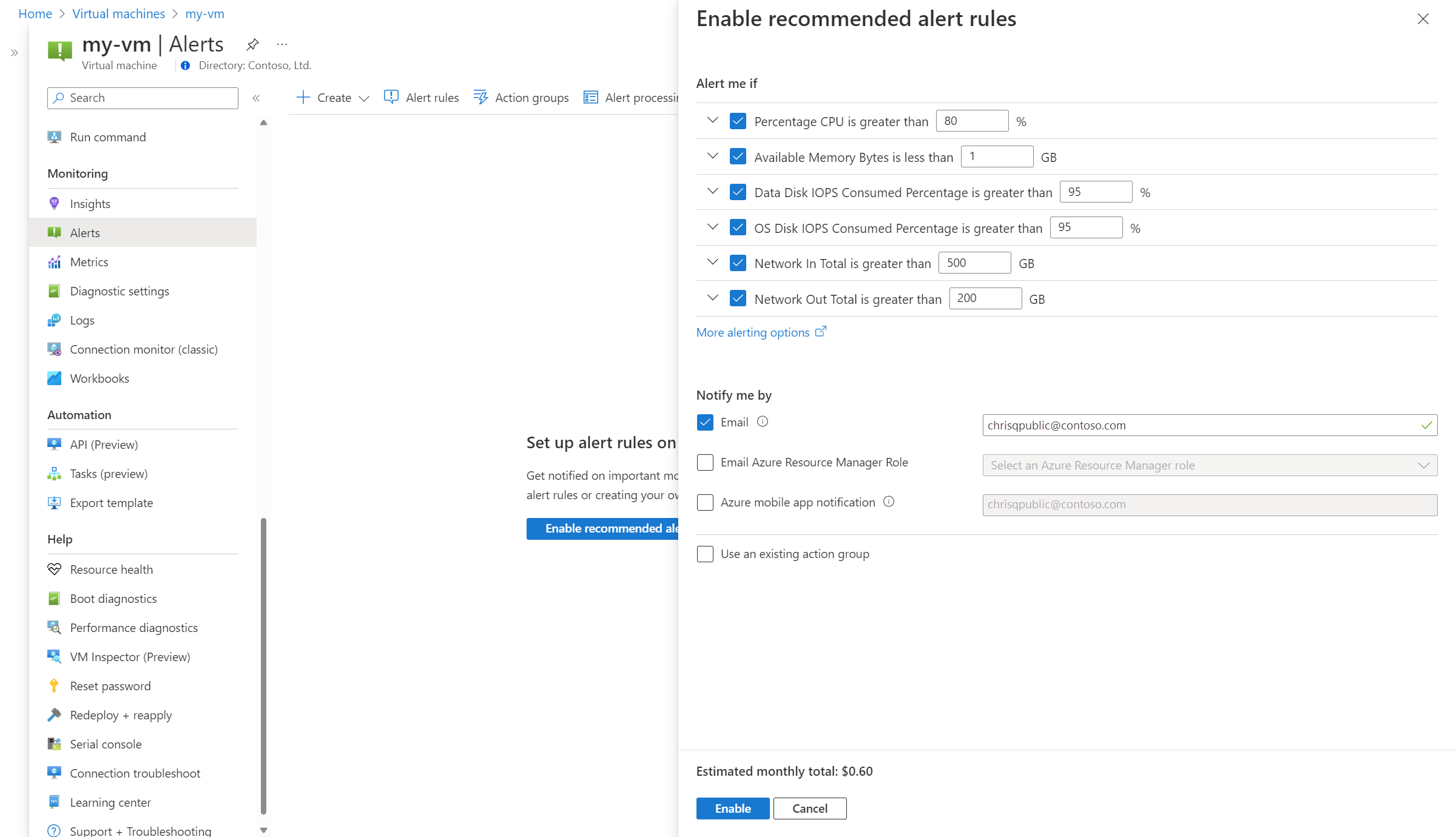Click the Enable button
This screenshot has width=1456, height=837.
pos(732,808)
